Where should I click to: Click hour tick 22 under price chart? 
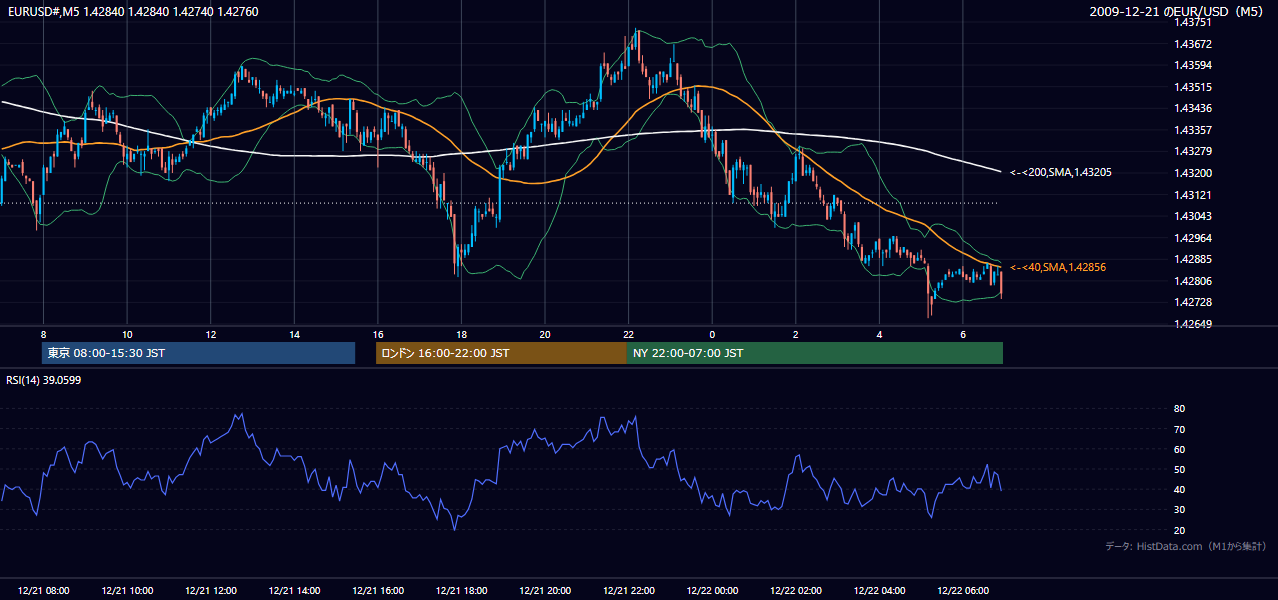tap(628, 334)
